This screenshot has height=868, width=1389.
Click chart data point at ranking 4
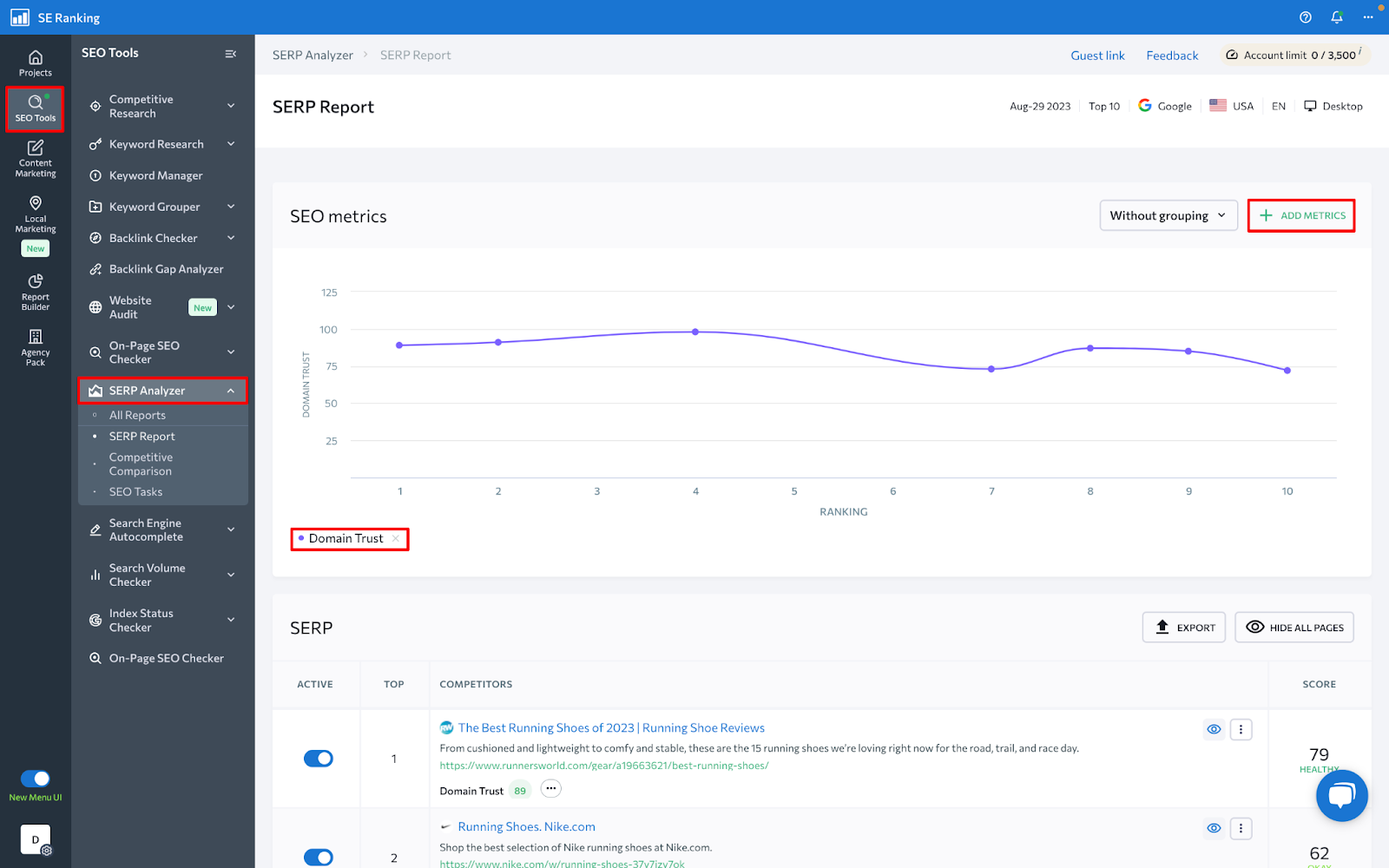(x=695, y=332)
